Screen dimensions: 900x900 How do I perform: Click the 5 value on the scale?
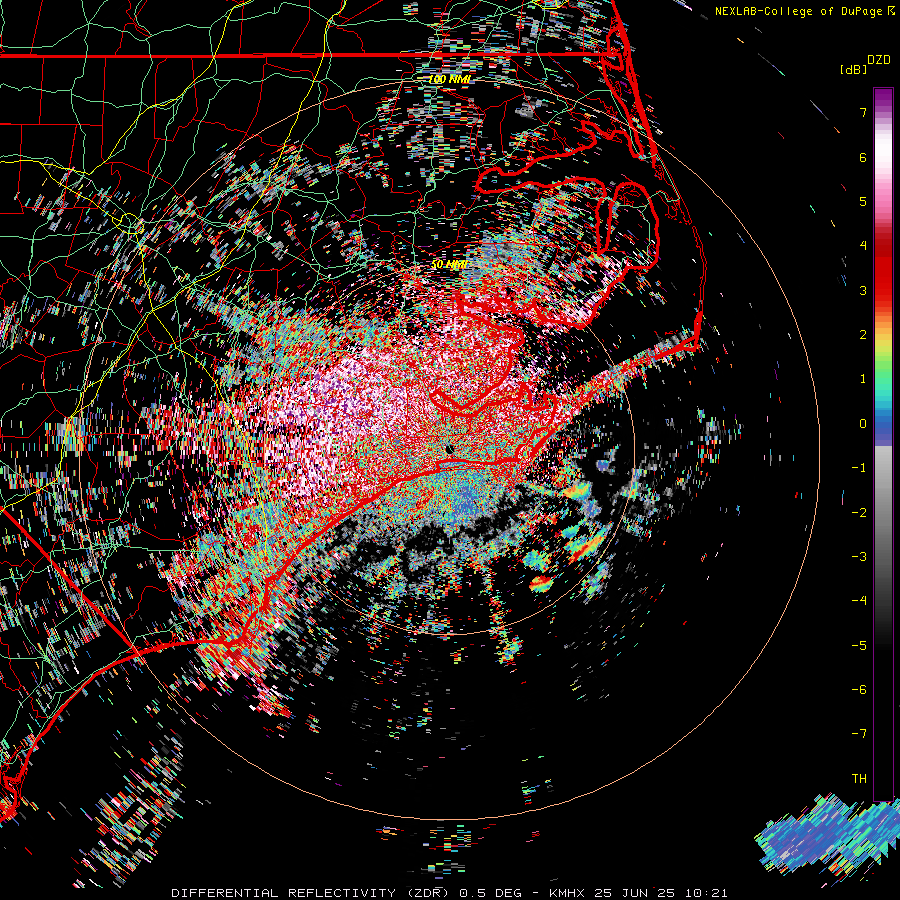[863, 201]
